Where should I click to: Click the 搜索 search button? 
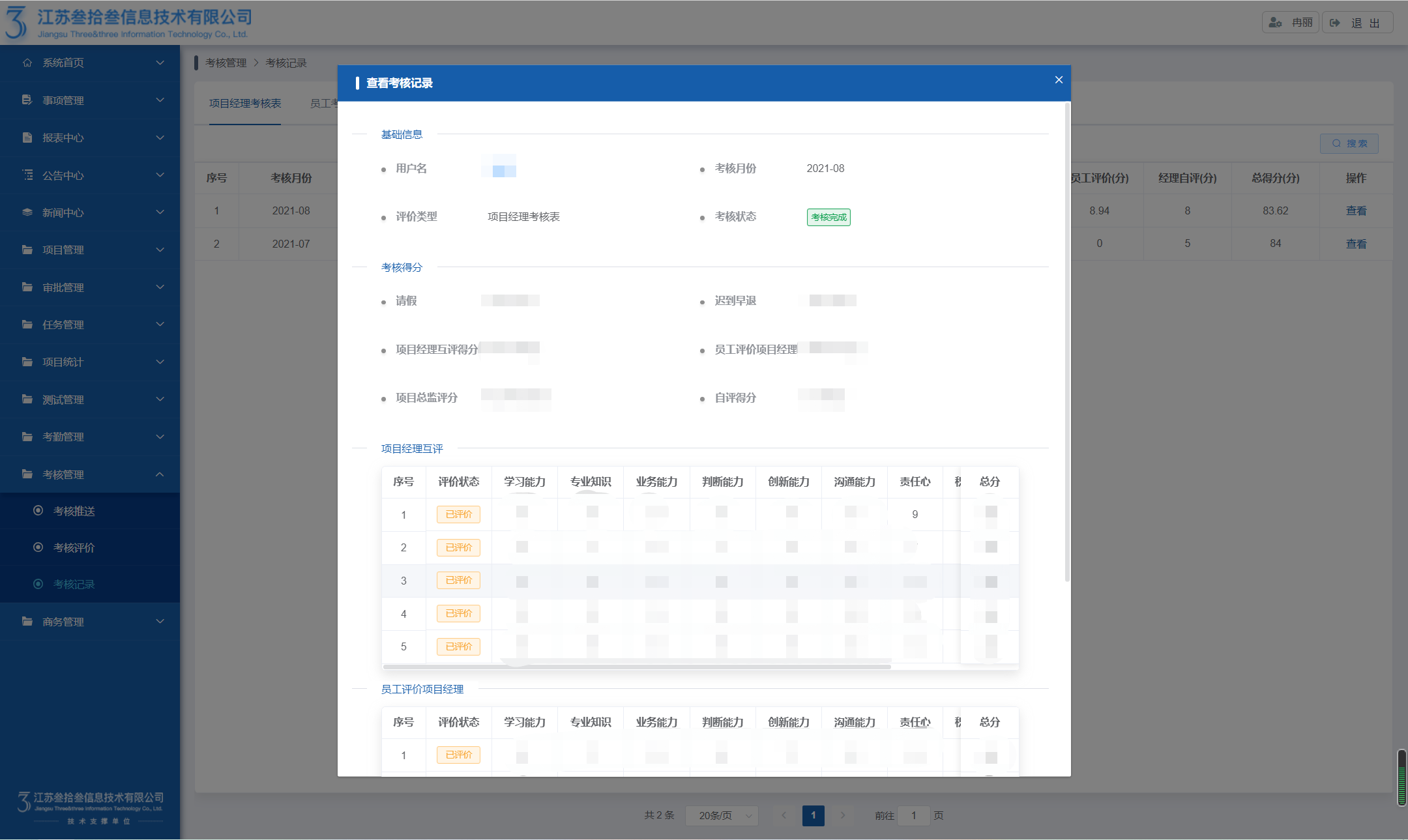[x=1349, y=143]
